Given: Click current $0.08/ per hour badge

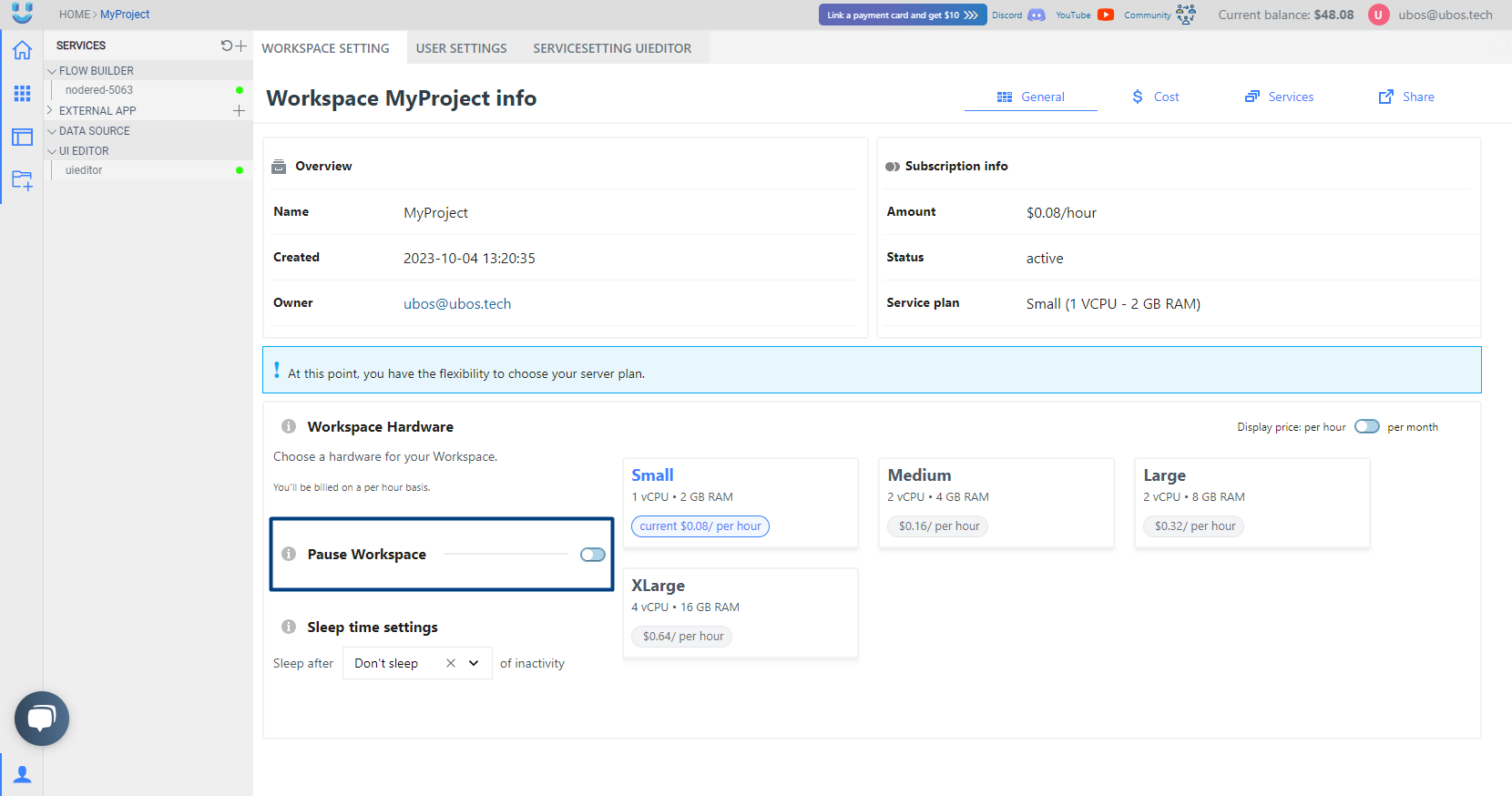Looking at the screenshot, I should click(700, 526).
